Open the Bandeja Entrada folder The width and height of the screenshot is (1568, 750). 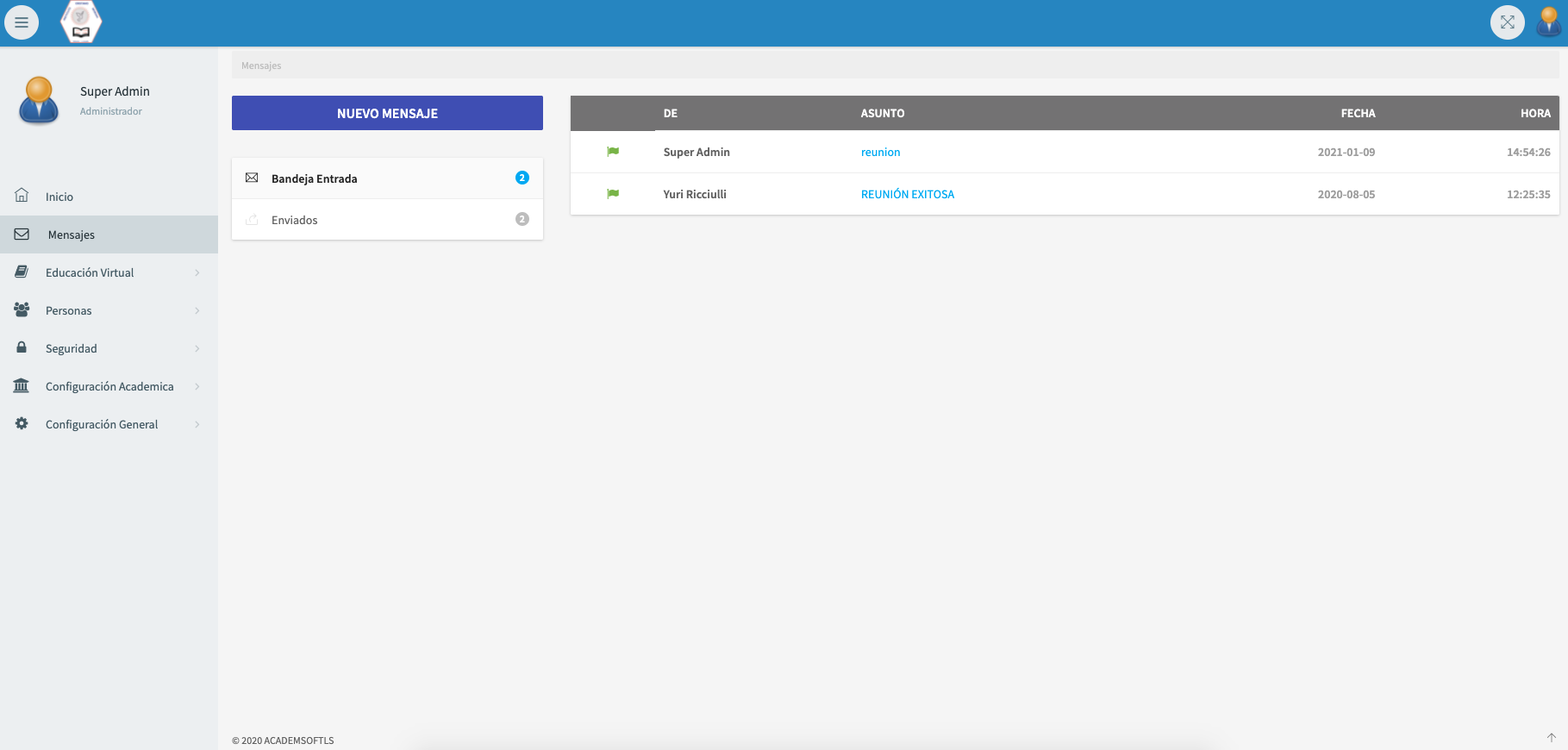coord(315,178)
